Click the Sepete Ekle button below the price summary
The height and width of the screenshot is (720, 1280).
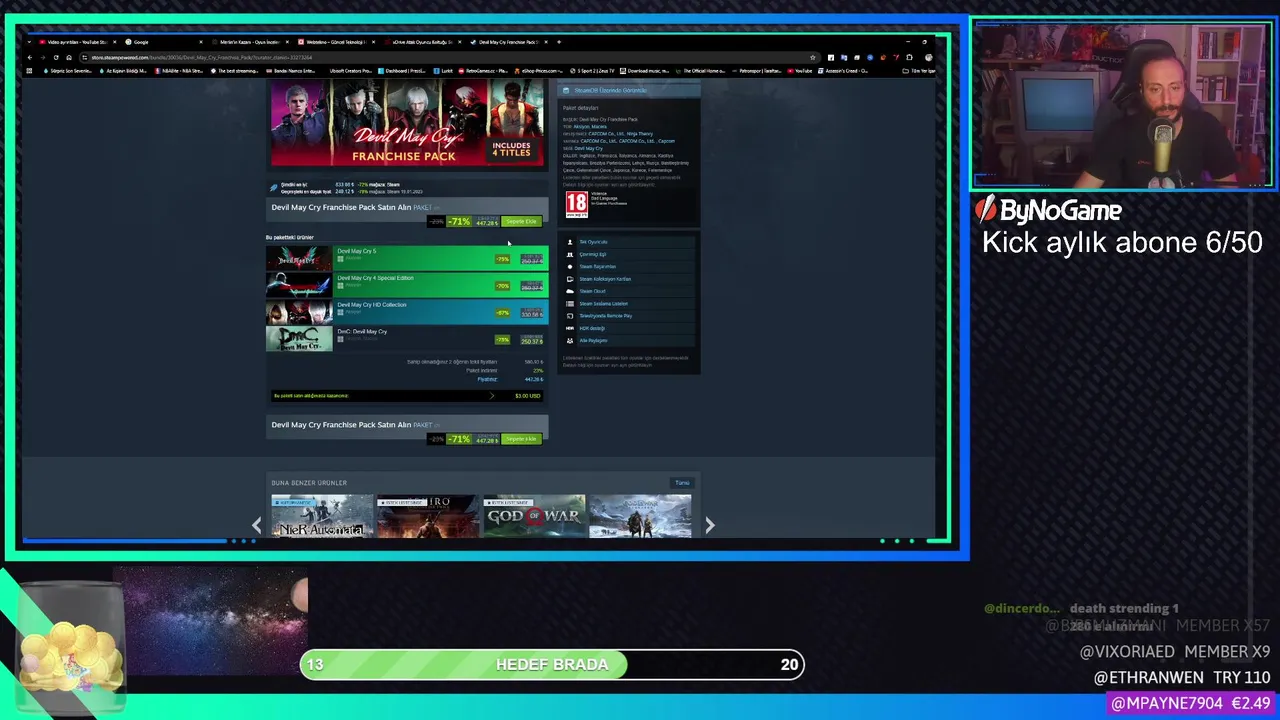(x=521, y=439)
